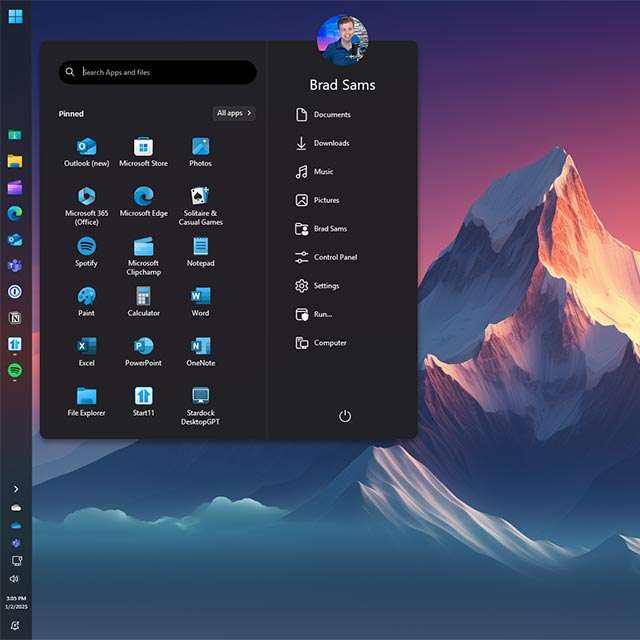Click white OneDrive cloud tray icon

pyautogui.click(x=16, y=507)
